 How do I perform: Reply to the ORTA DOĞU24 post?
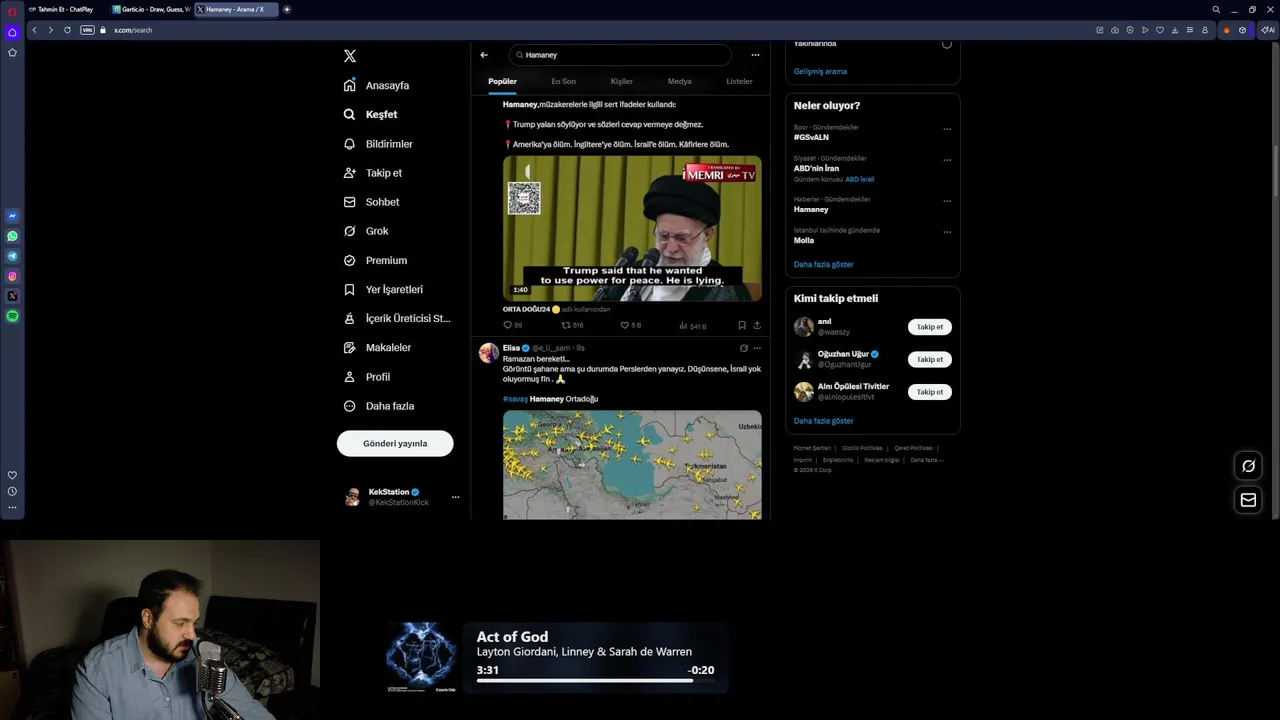[512, 325]
